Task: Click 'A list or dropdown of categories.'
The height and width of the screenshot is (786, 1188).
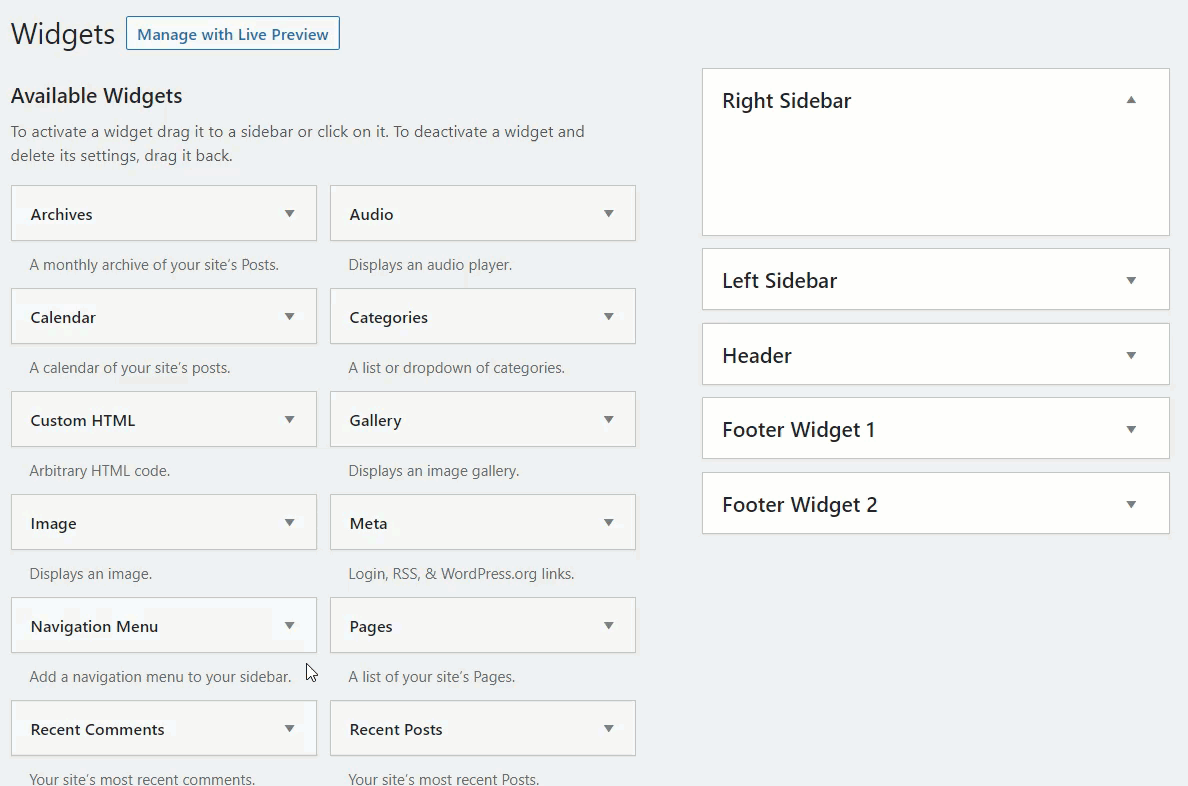Action: click(x=456, y=368)
